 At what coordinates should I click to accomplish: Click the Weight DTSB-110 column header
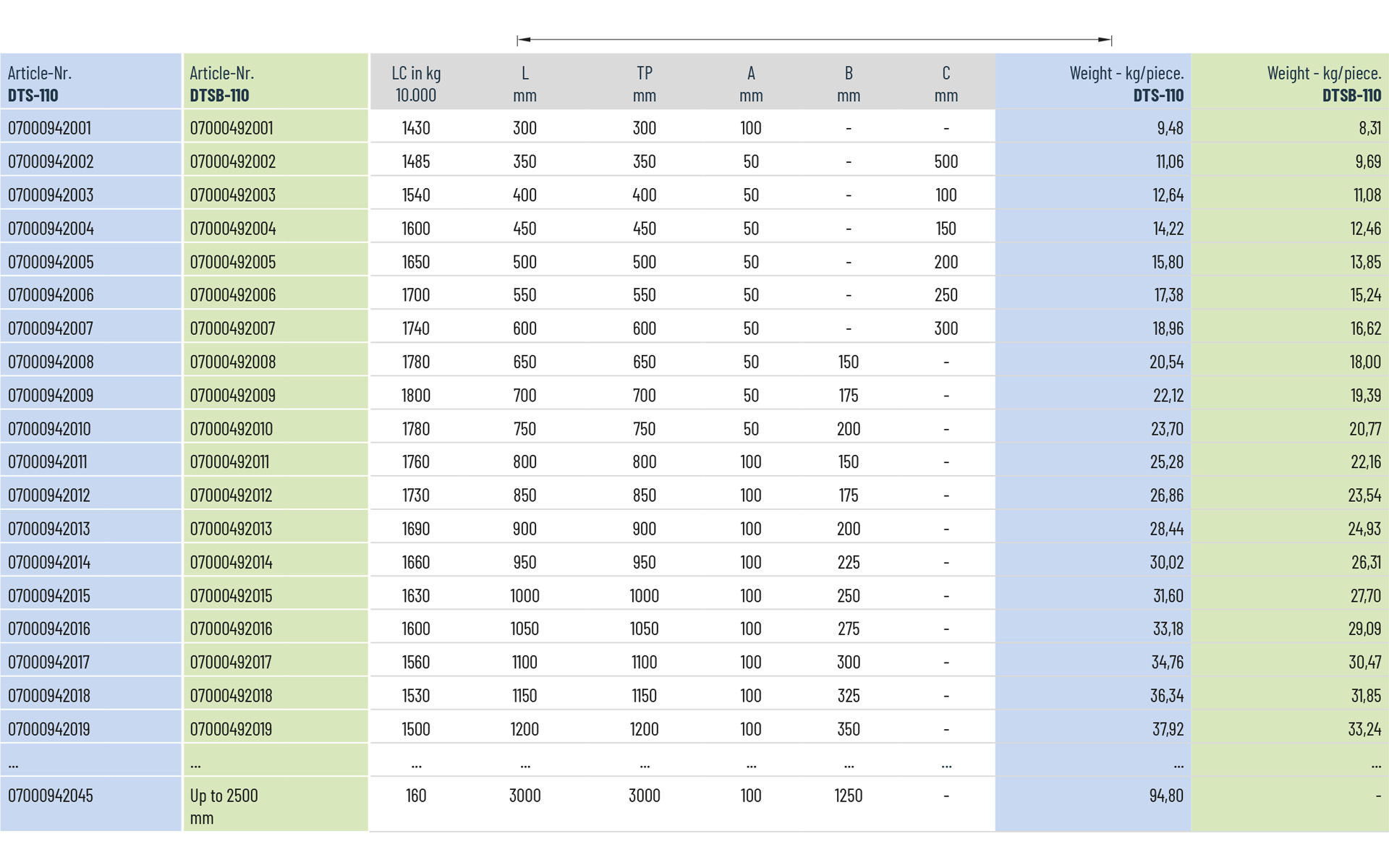point(1323,83)
